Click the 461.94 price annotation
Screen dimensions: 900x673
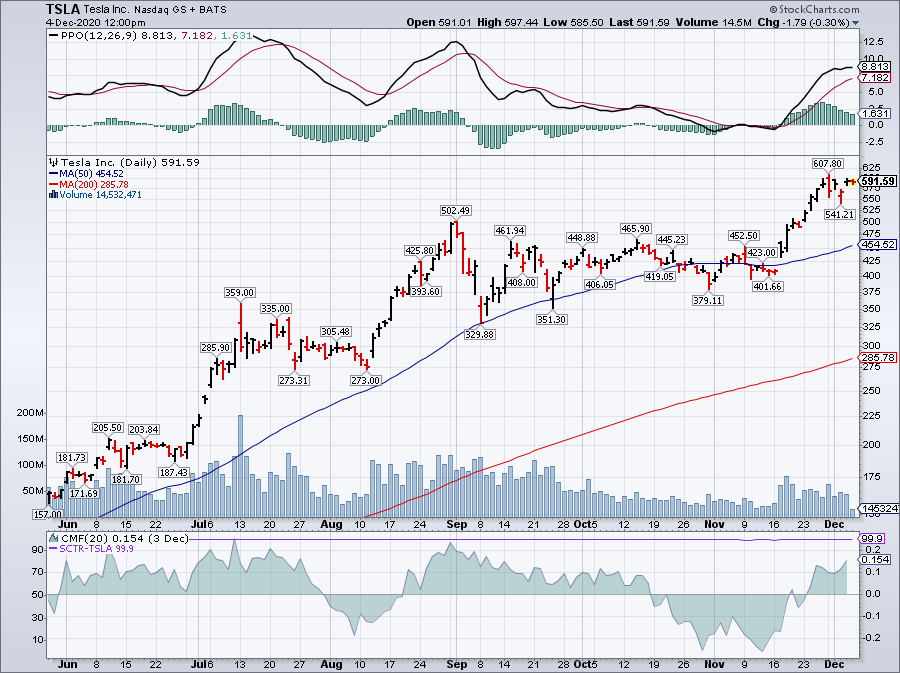510,231
